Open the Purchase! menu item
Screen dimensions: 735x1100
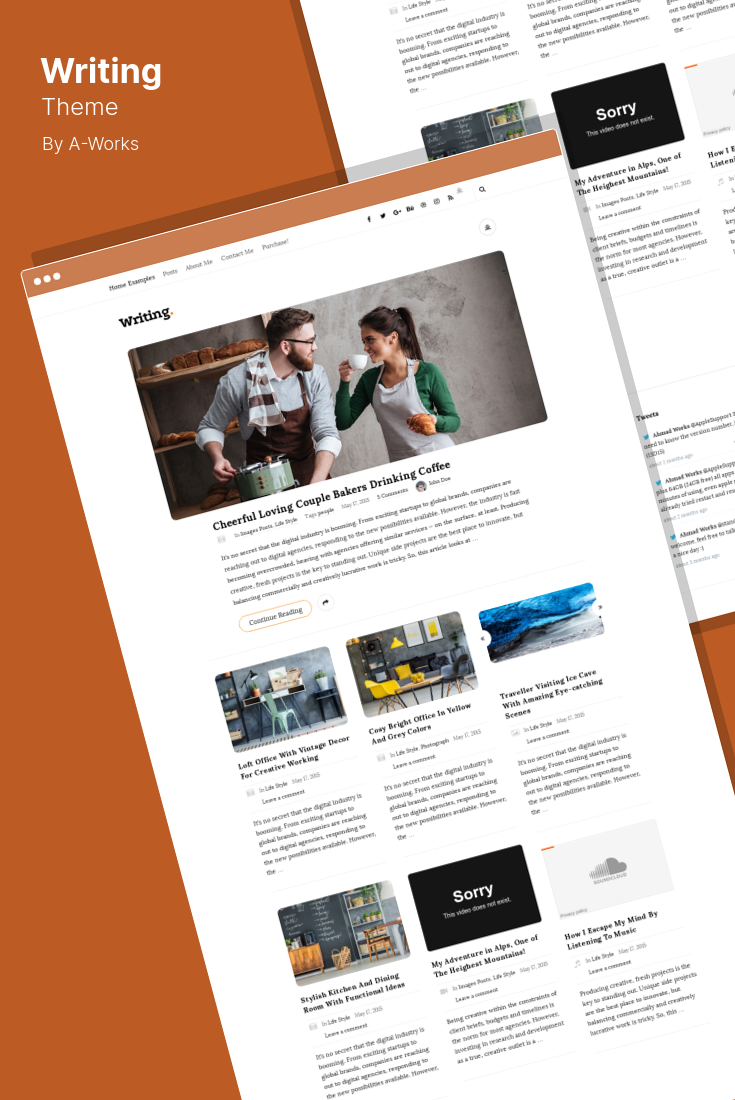(x=275, y=245)
